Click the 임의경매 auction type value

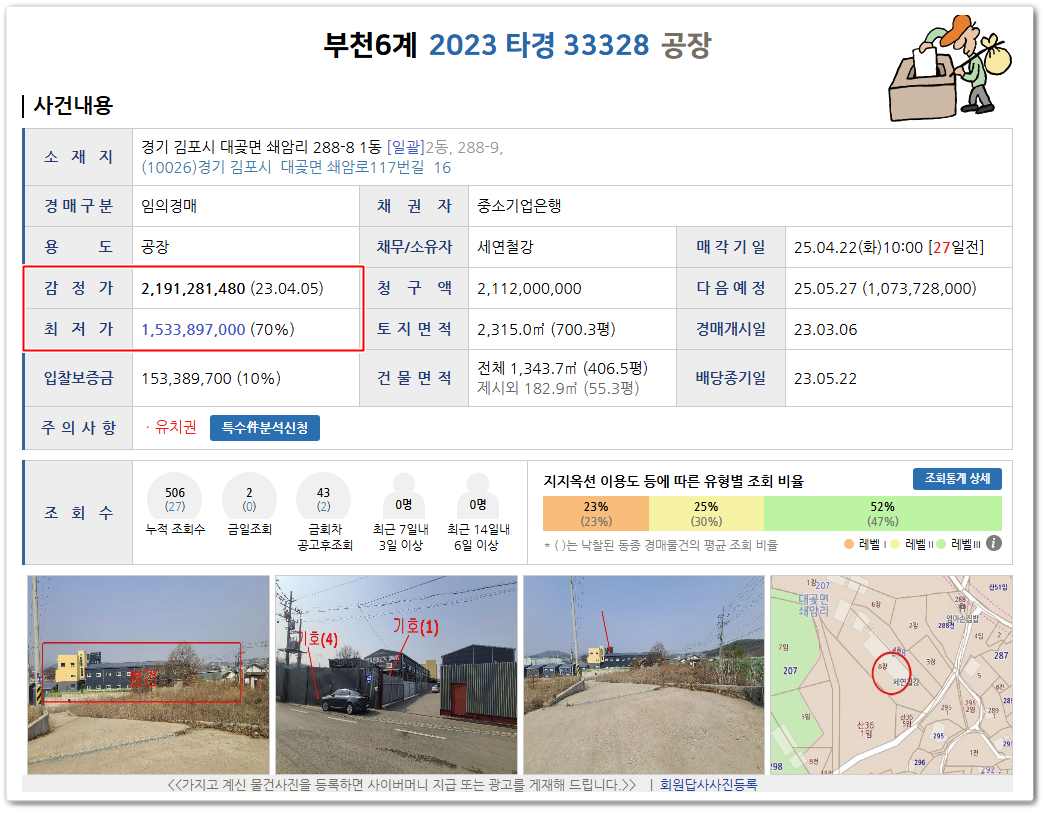tap(169, 206)
